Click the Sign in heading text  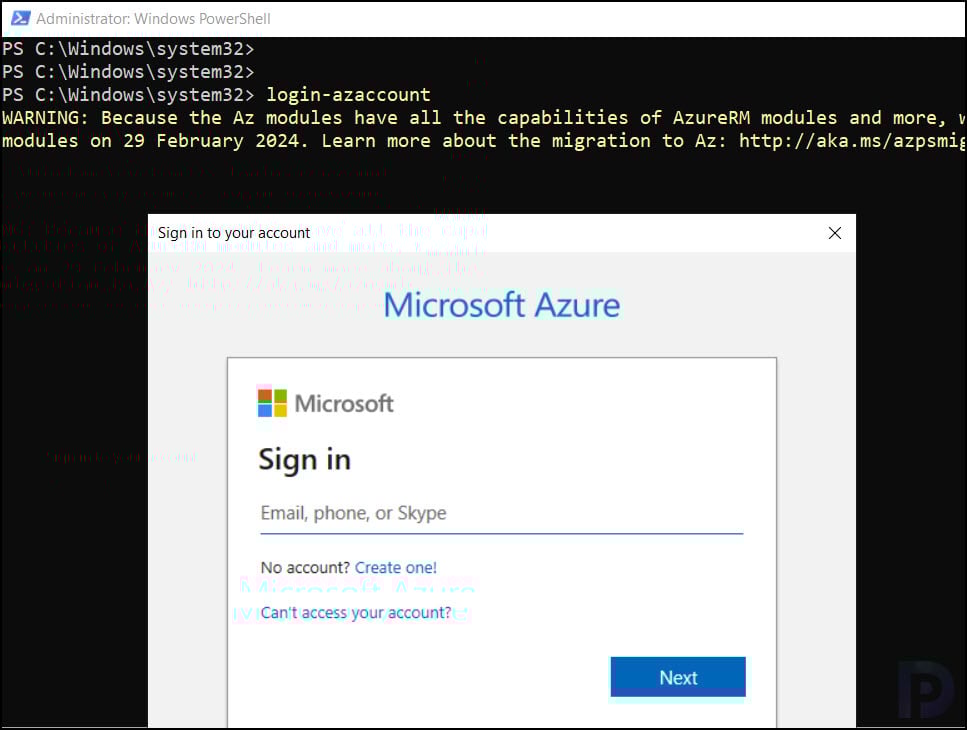(305, 460)
